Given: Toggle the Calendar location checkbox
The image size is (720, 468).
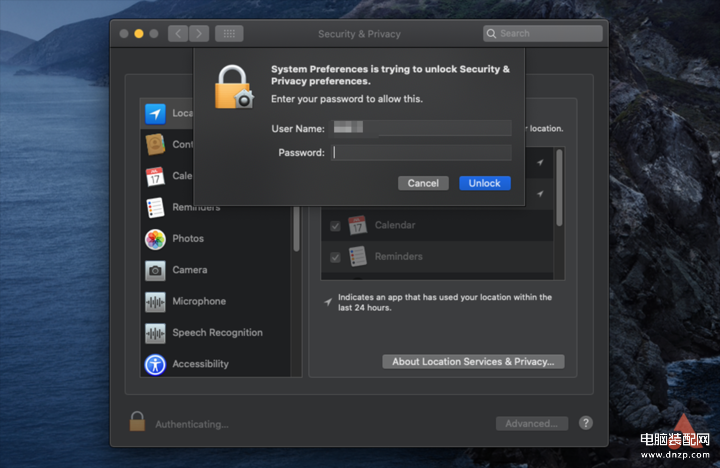Looking at the screenshot, I should tap(335, 226).
